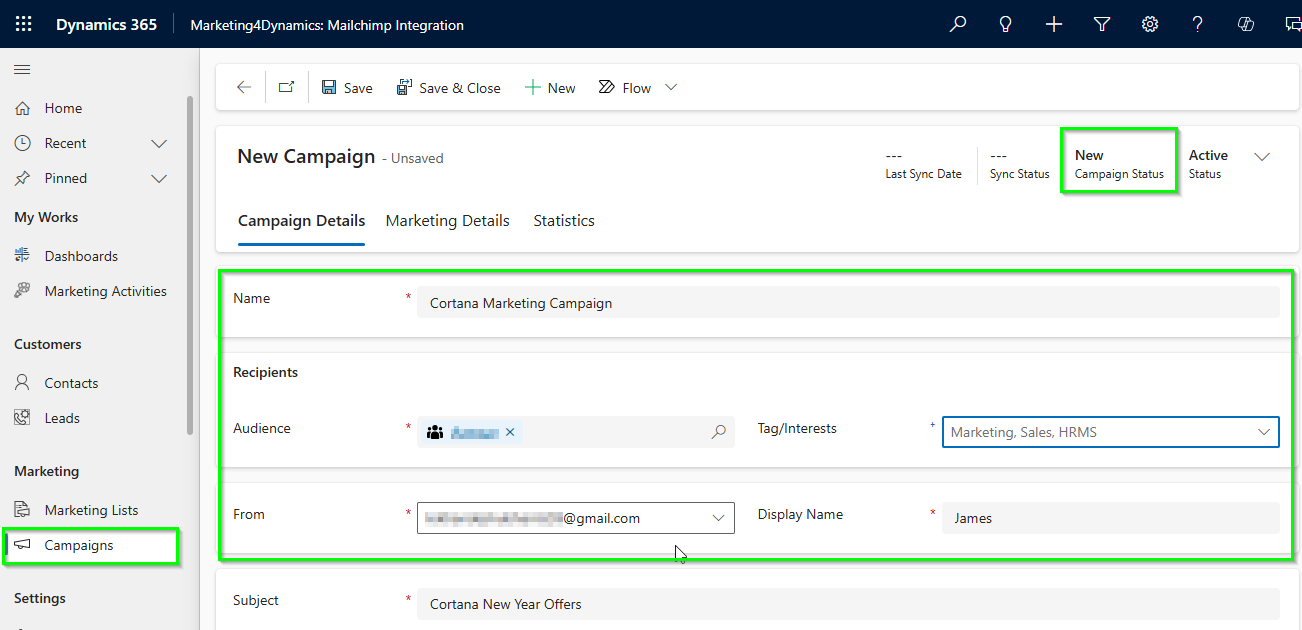Viewport: 1302px width, 630px height.
Task: Open the Tag/Interests selection dropdown
Action: [x=1264, y=432]
